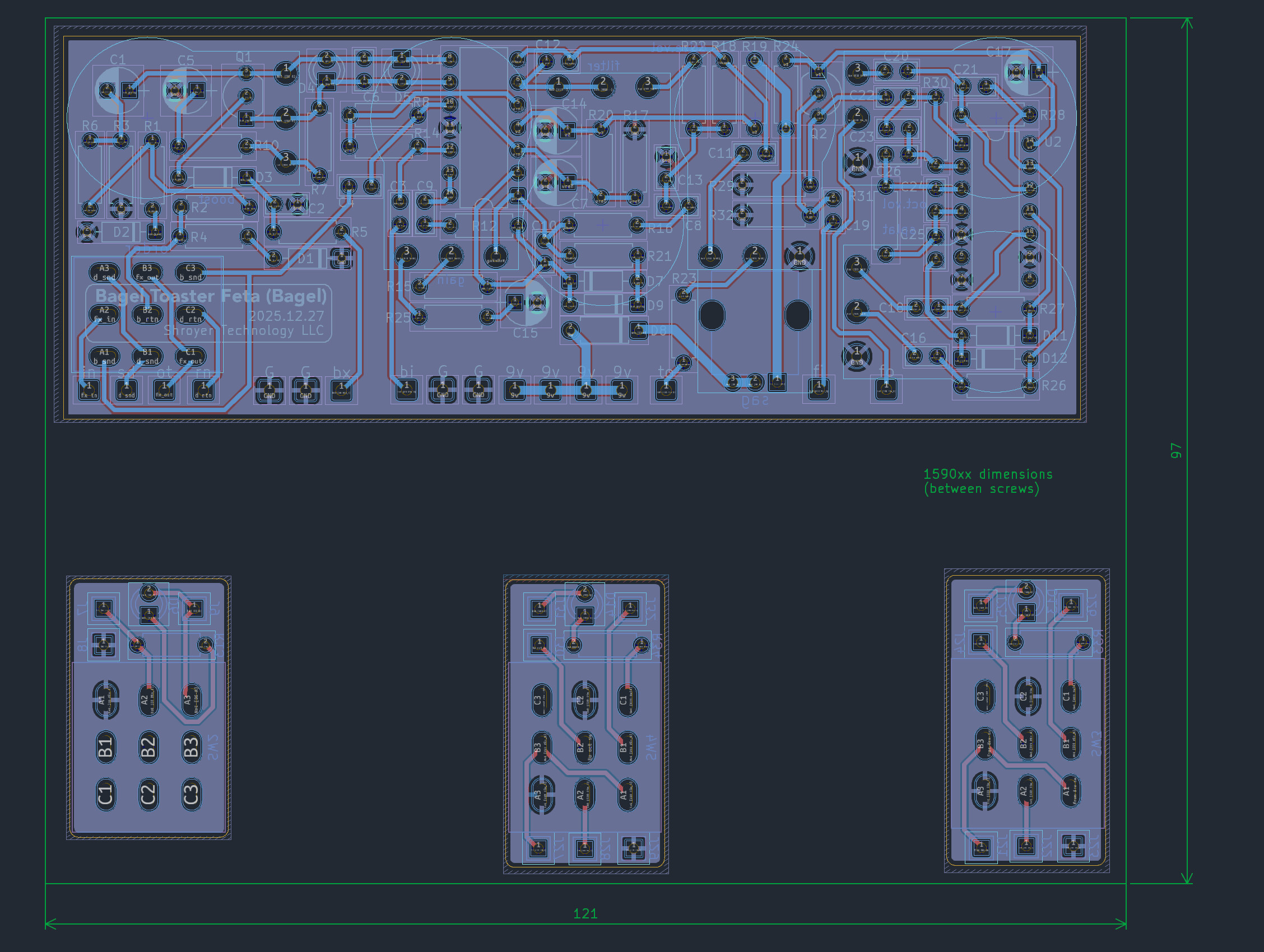Select the Q1 reference designator text
This screenshot has height=952, width=1264.
coord(244,57)
